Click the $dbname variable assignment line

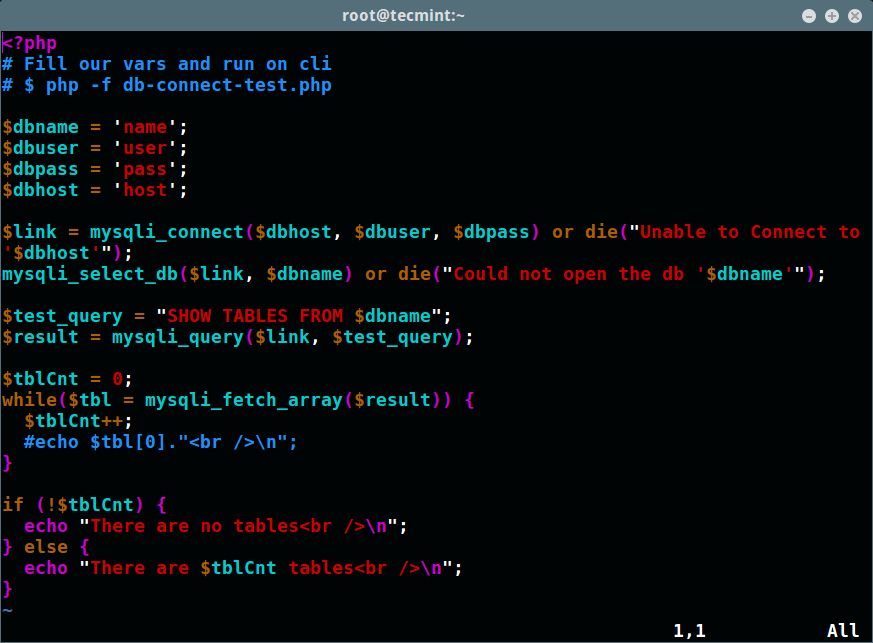click(95, 127)
